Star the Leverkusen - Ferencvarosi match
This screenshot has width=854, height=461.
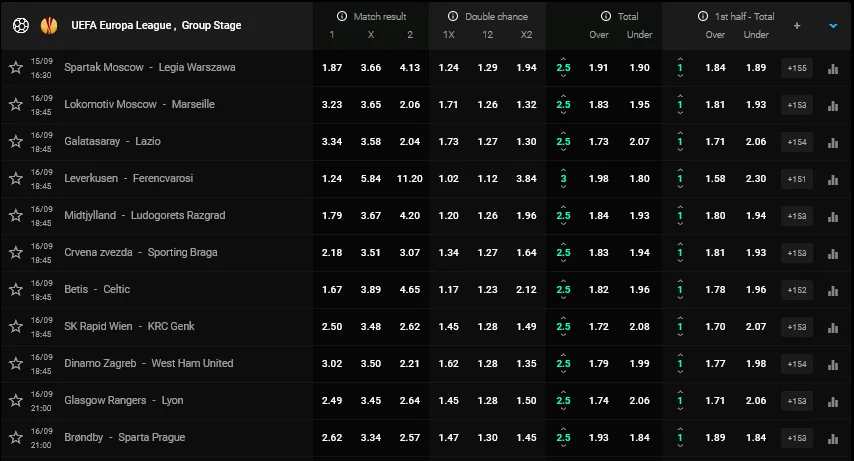[x=15, y=179]
